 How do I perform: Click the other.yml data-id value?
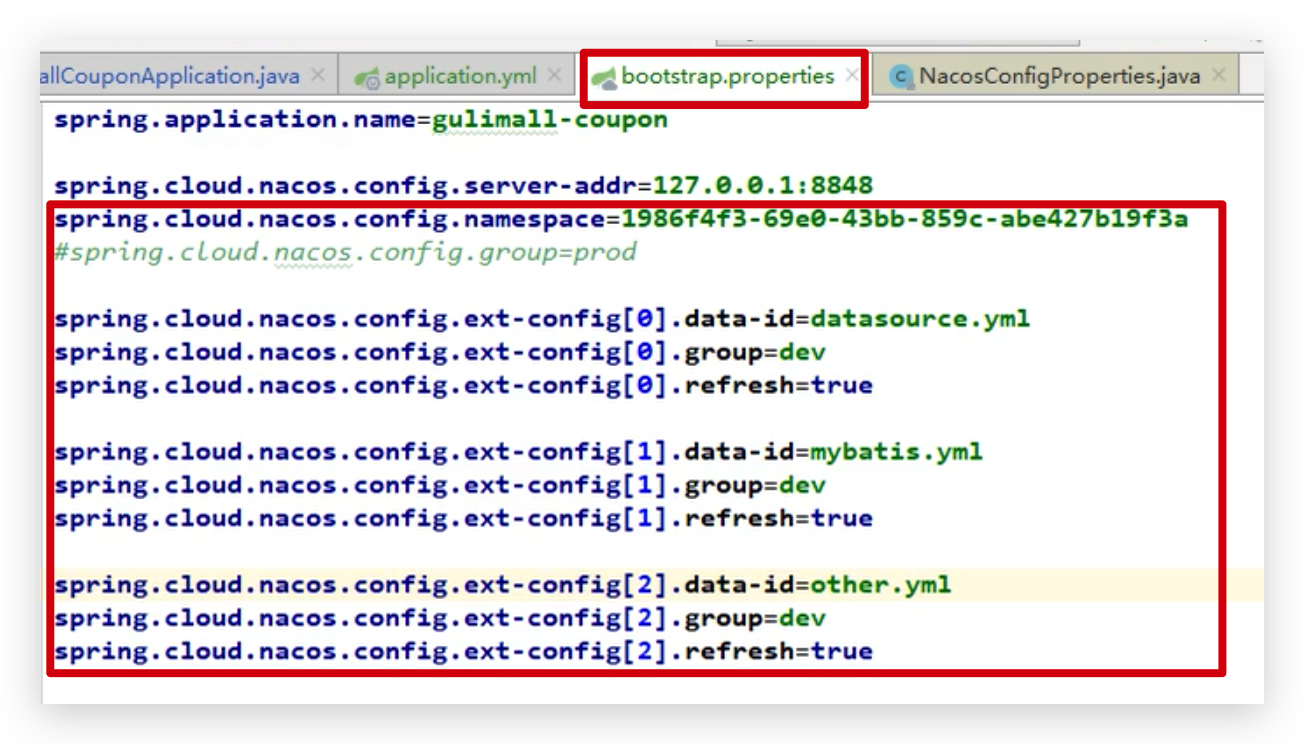click(x=880, y=585)
